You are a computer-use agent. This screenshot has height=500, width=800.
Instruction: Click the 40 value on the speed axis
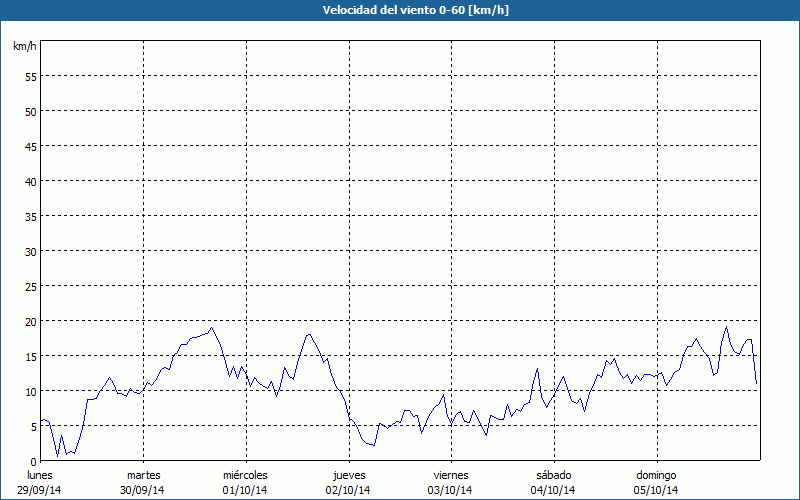[30, 181]
